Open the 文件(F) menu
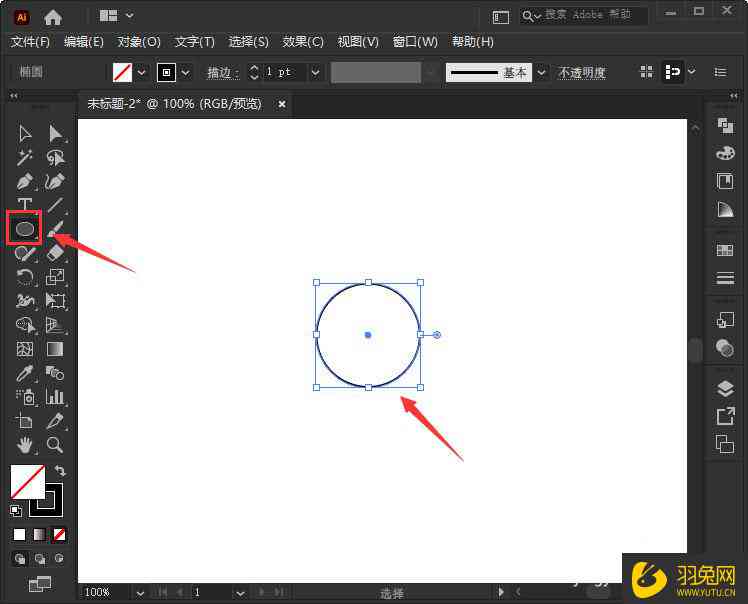The image size is (748, 604). click(31, 42)
